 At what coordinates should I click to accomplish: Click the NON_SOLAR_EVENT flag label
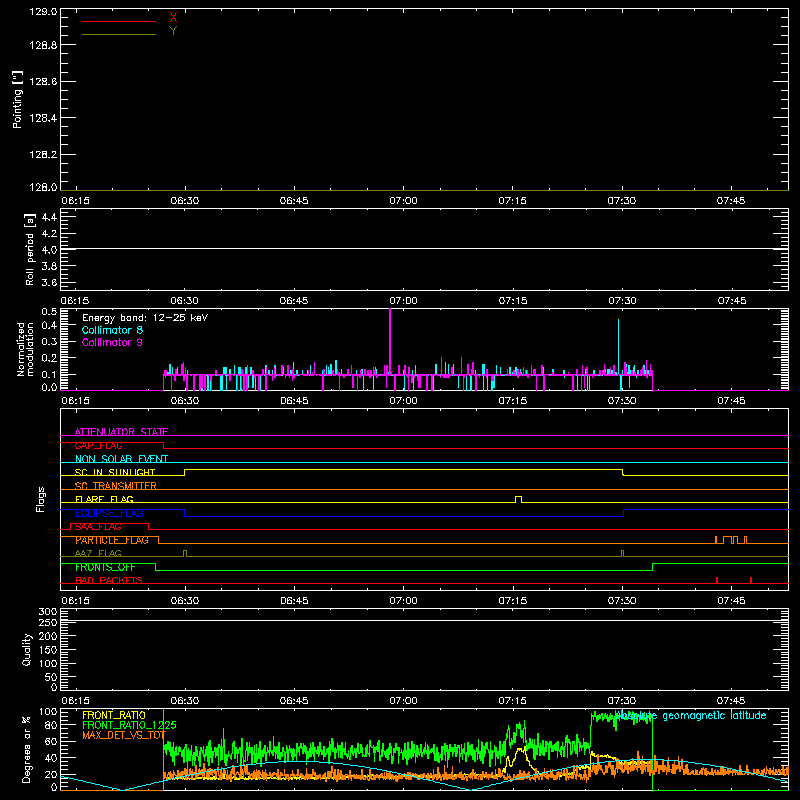tap(121, 459)
